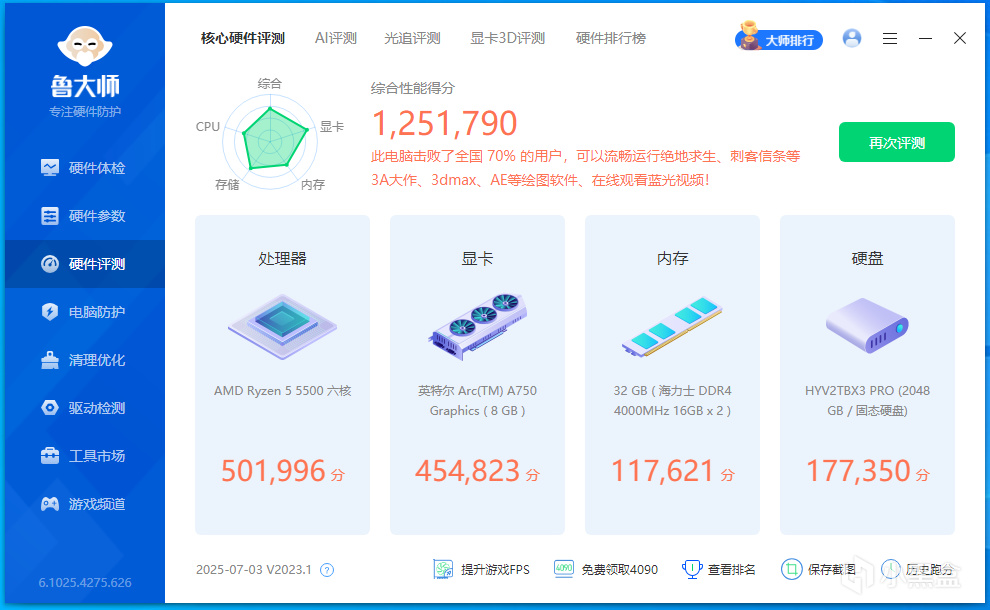Click the disk score 177,350
Screen dimensions: 990x610
[858, 471]
